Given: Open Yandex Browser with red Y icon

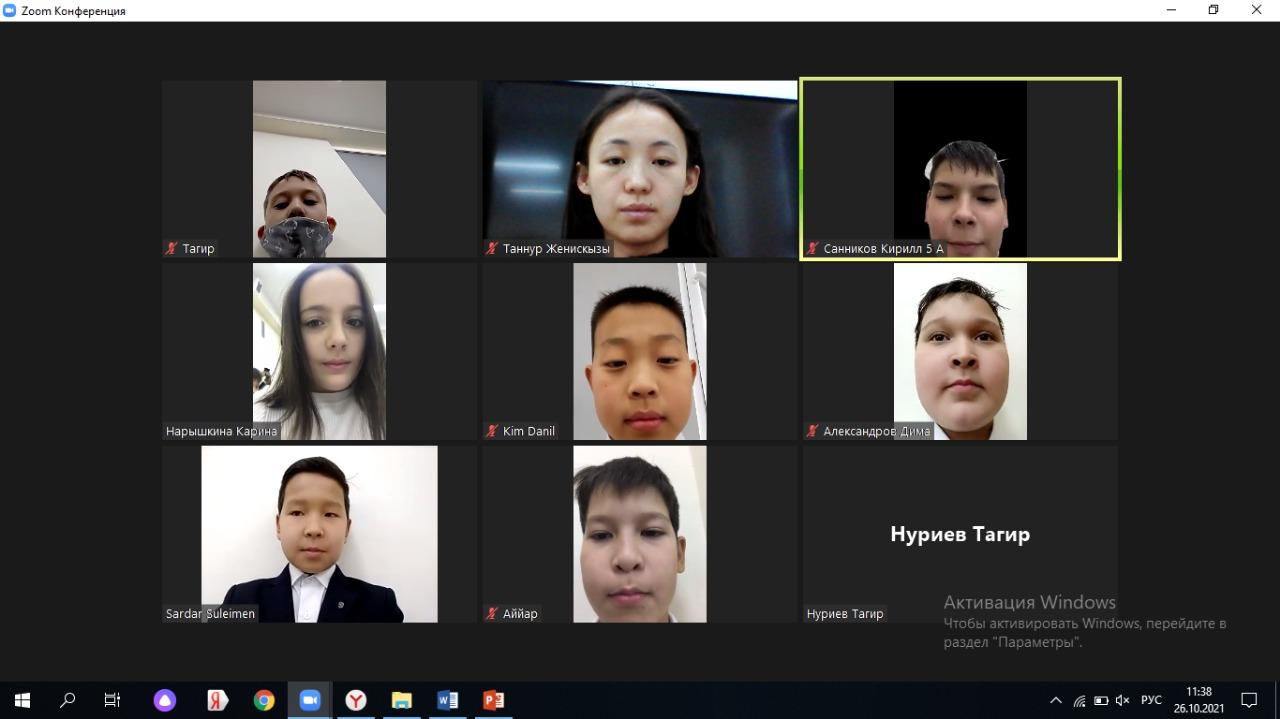Looking at the screenshot, I should 355,700.
